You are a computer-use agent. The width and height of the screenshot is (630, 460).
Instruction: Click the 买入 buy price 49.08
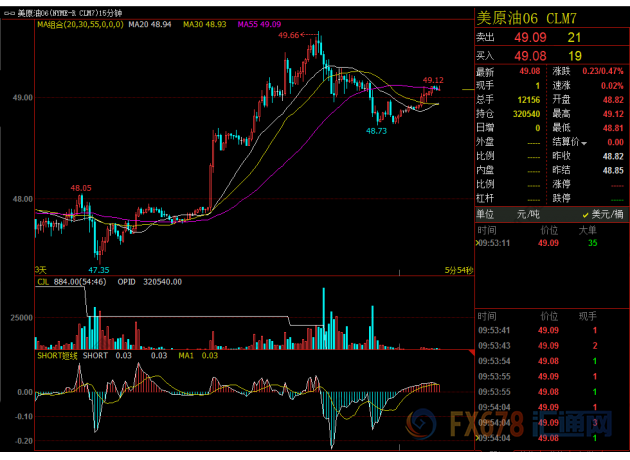point(527,55)
